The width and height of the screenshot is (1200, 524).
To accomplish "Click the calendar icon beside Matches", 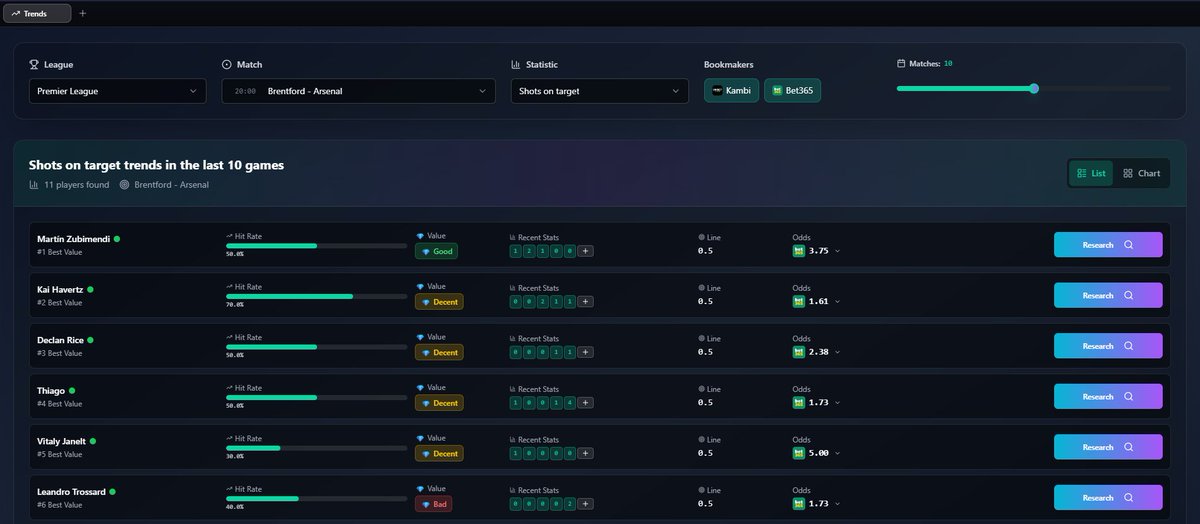I will [x=901, y=63].
